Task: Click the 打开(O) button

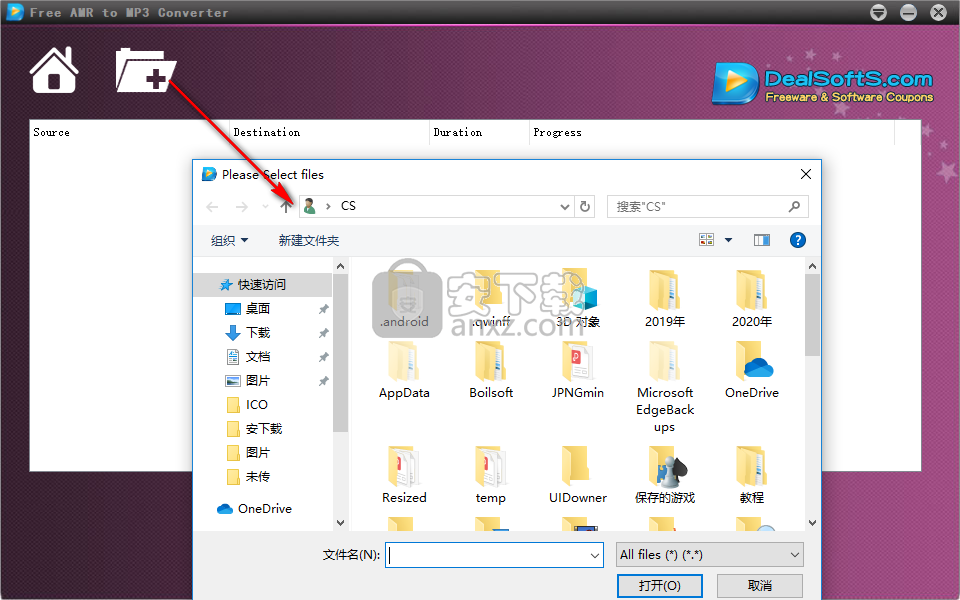Action: click(x=660, y=585)
